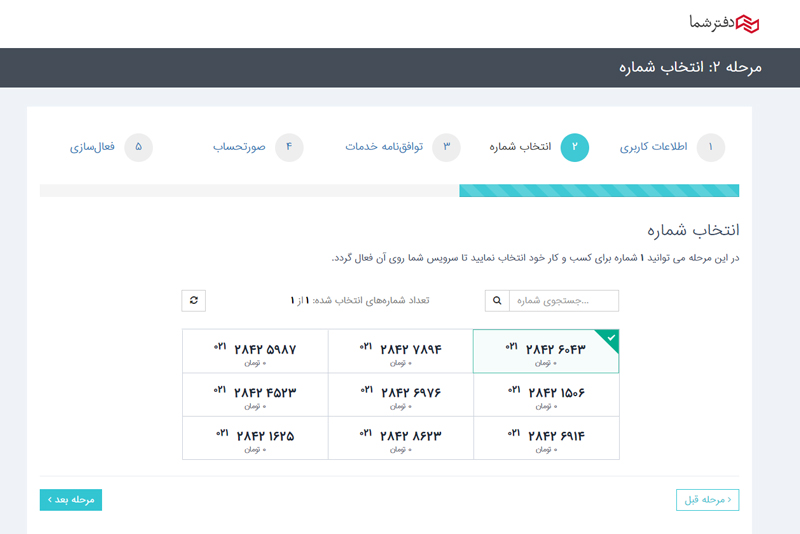Screen dimensions: 800x534
Task: Click the Daftar Shoma logo
Action: point(724,23)
